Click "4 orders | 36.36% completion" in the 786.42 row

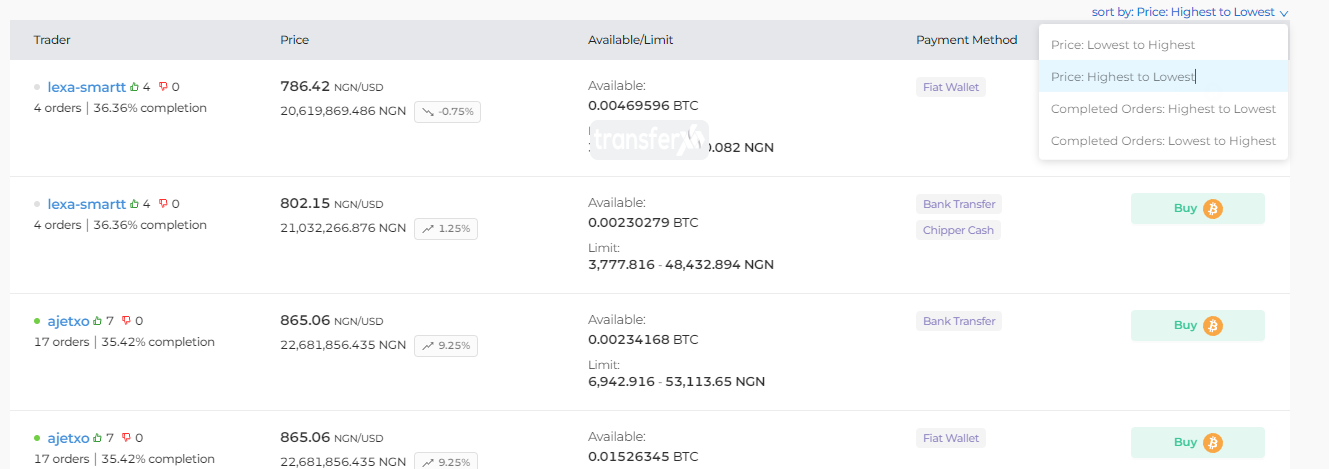tap(120, 108)
